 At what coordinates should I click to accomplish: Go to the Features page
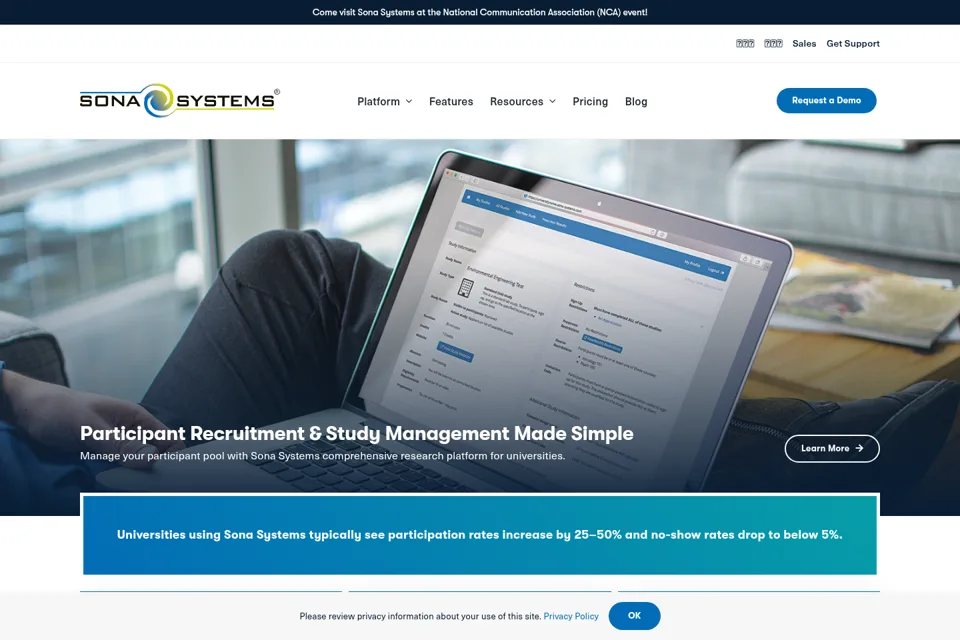coord(451,102)
